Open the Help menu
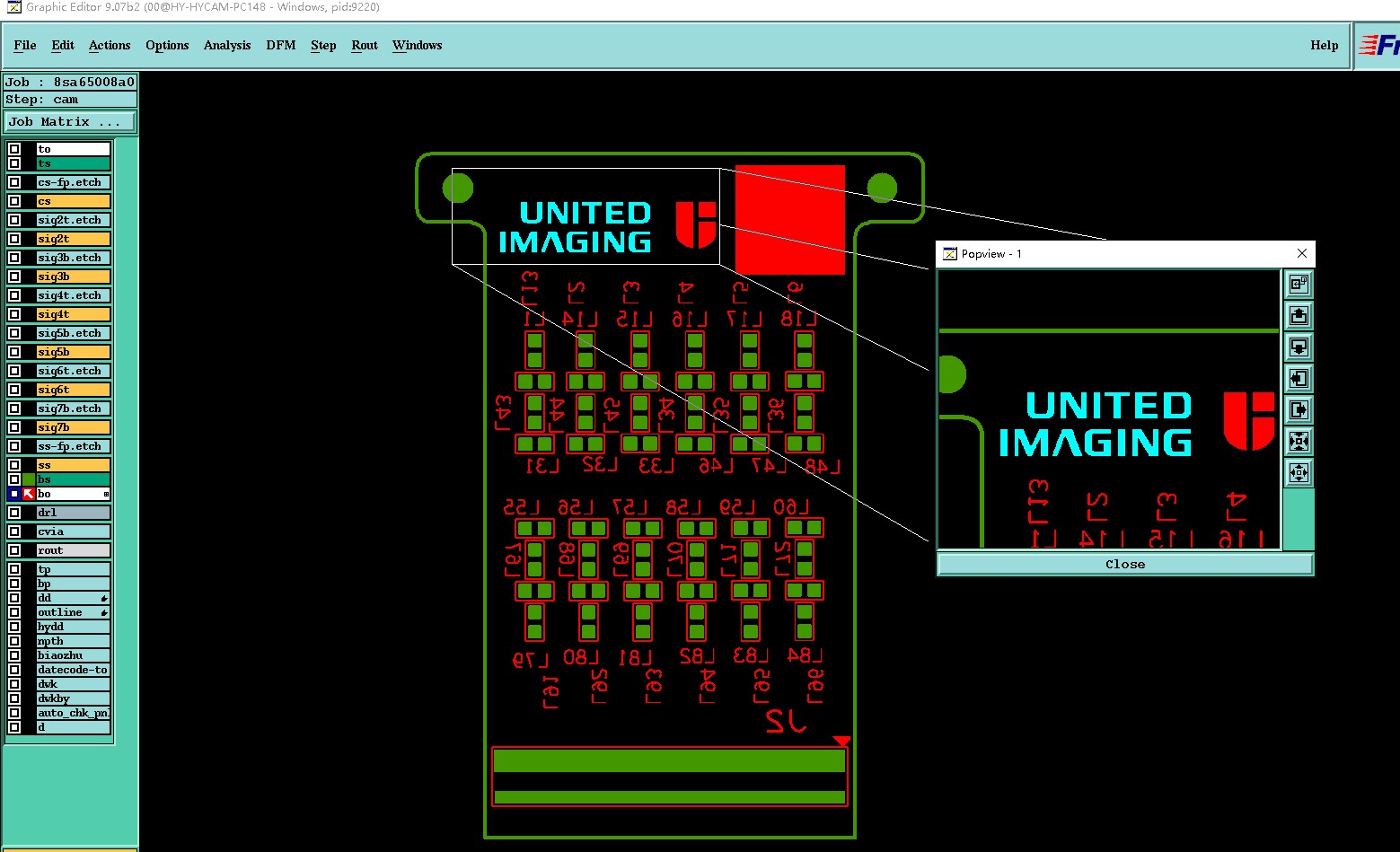The image size is (1400, 852). point(1325,45)
